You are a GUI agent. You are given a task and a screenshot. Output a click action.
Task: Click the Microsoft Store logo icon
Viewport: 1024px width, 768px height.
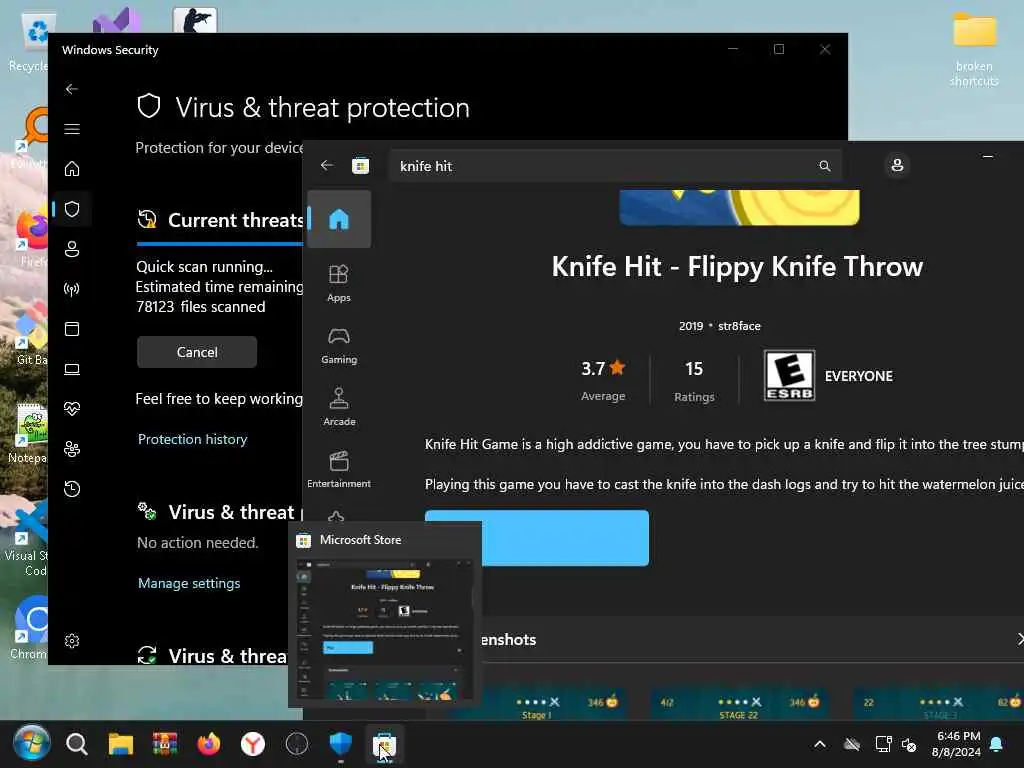(360, 166)
